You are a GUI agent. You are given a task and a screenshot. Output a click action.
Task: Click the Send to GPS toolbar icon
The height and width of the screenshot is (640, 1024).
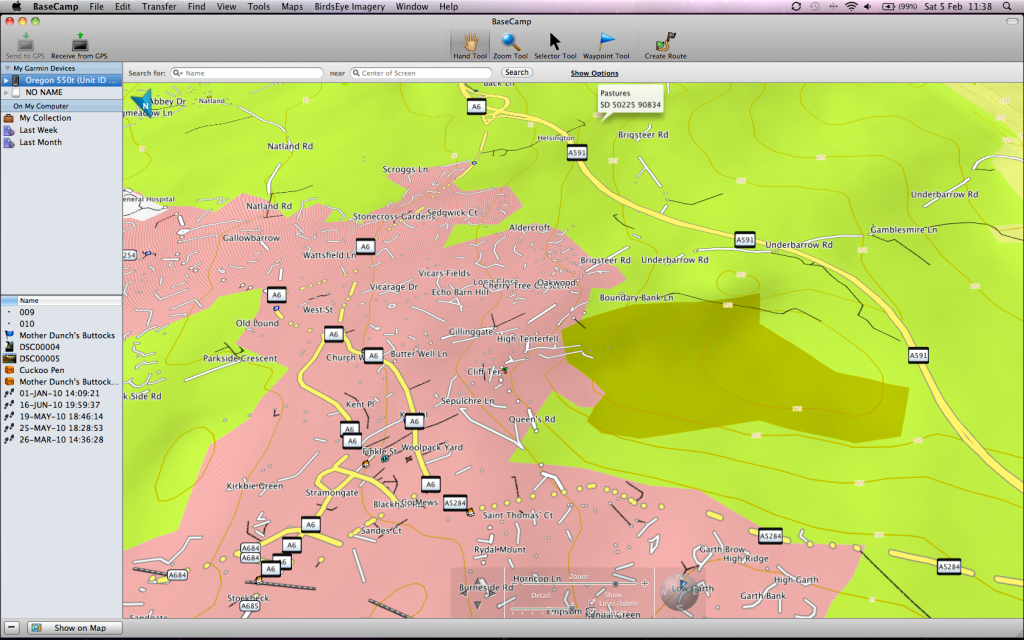coord(25,42)
